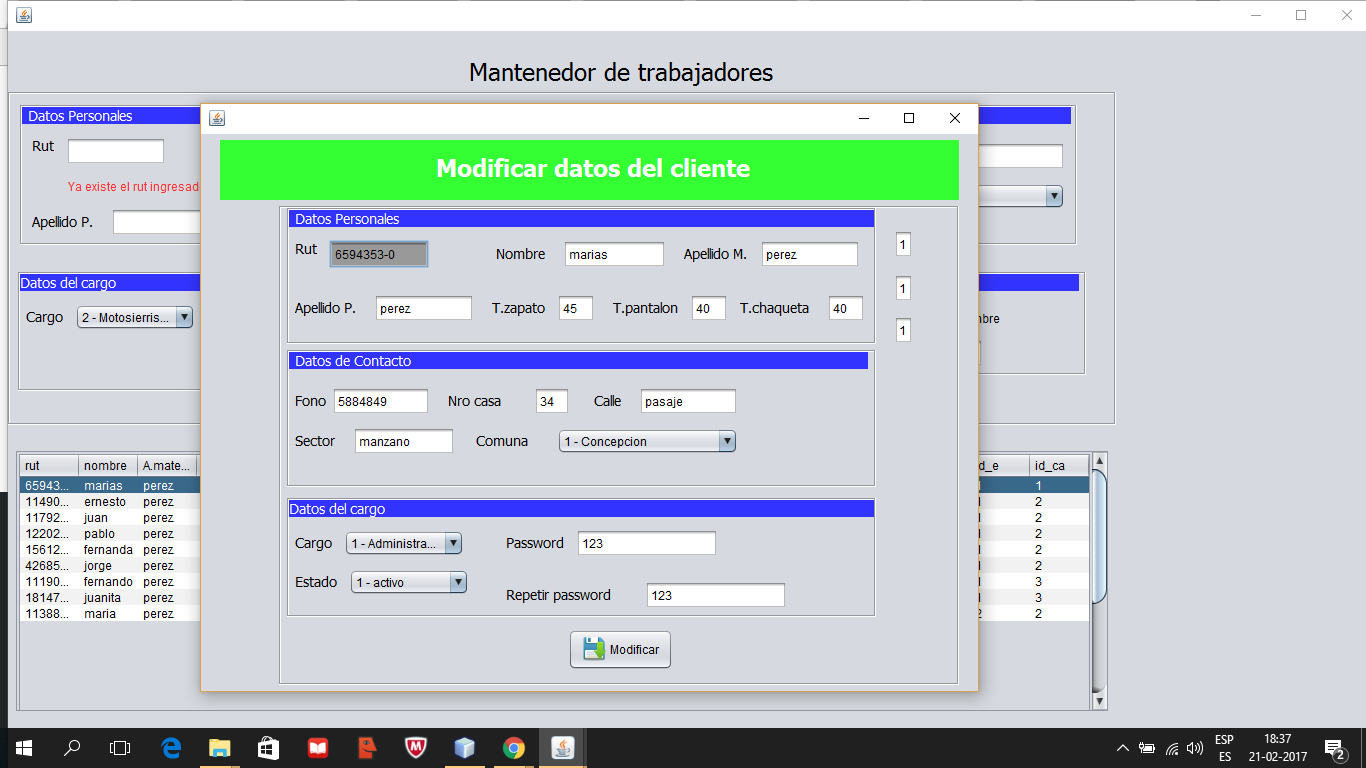Click the Java icon in main window title bar
1366x768 pixels.
[24, 15]
